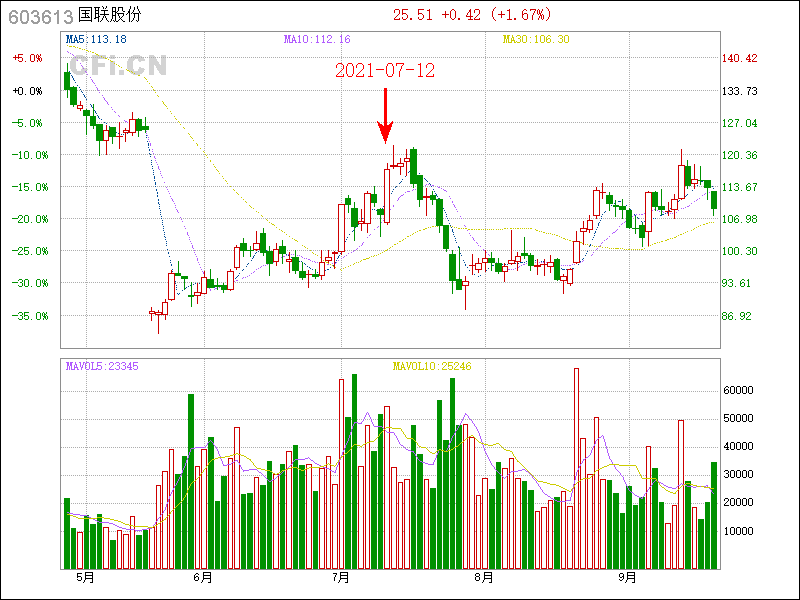This screenshot has width=800, height=600.
Task: Click the 86.92 price axis label
Action: point(741,316)
